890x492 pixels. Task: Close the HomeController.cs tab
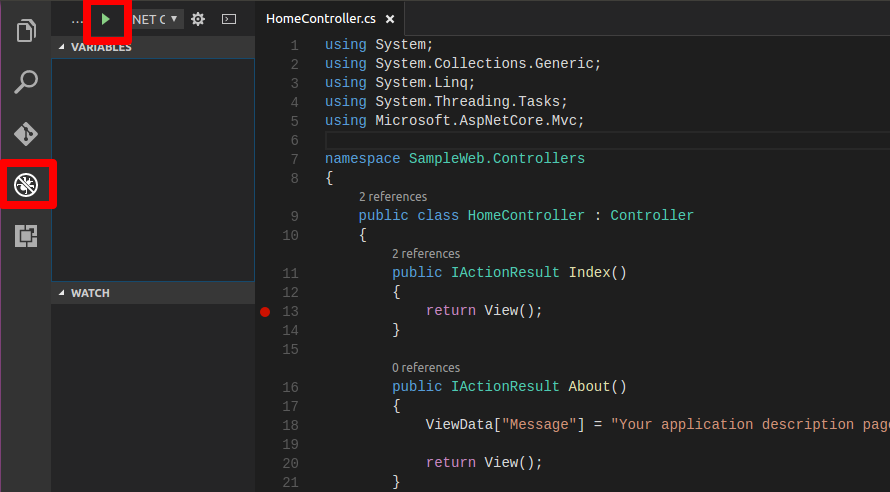point(390,19)
